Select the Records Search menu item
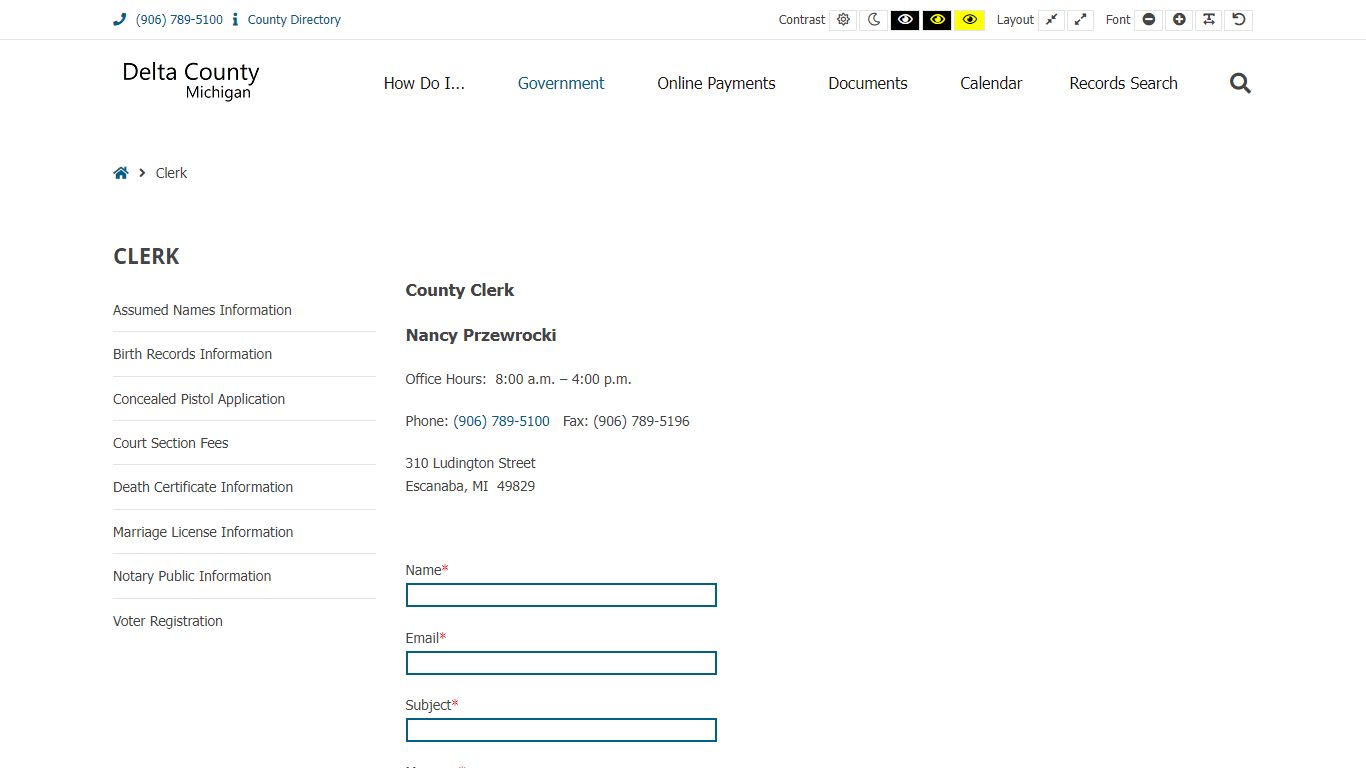The height and width of the screenshot is (768, 1366). click(x=1123, y=83)
